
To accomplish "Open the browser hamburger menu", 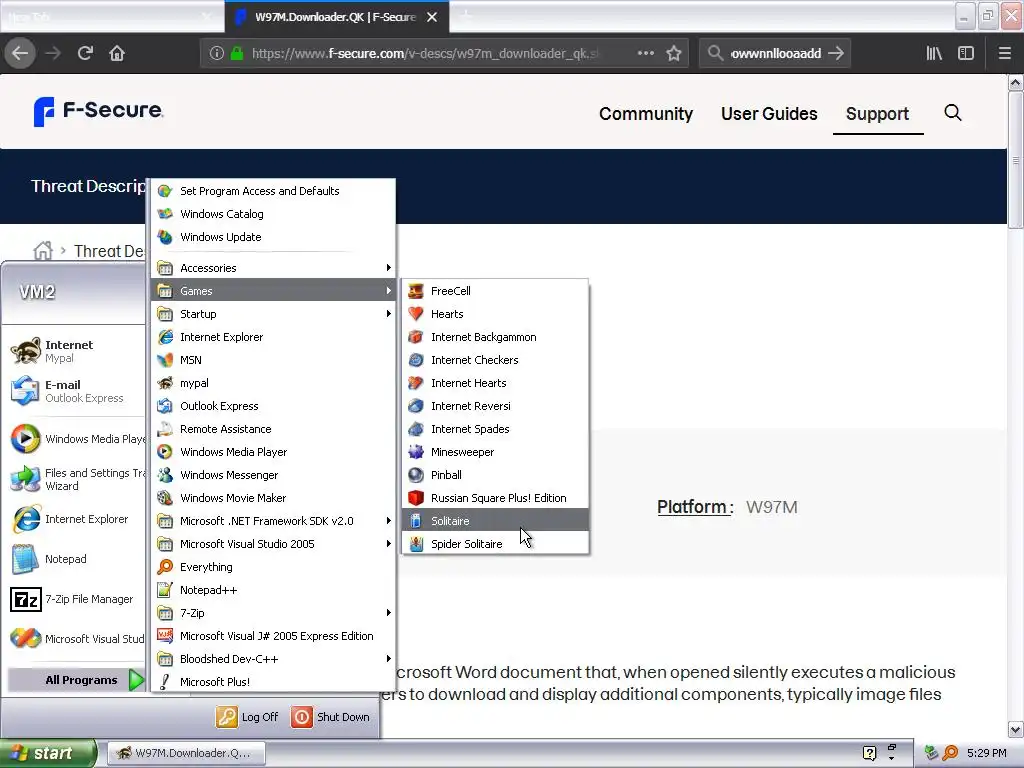I will point(1004,54).
